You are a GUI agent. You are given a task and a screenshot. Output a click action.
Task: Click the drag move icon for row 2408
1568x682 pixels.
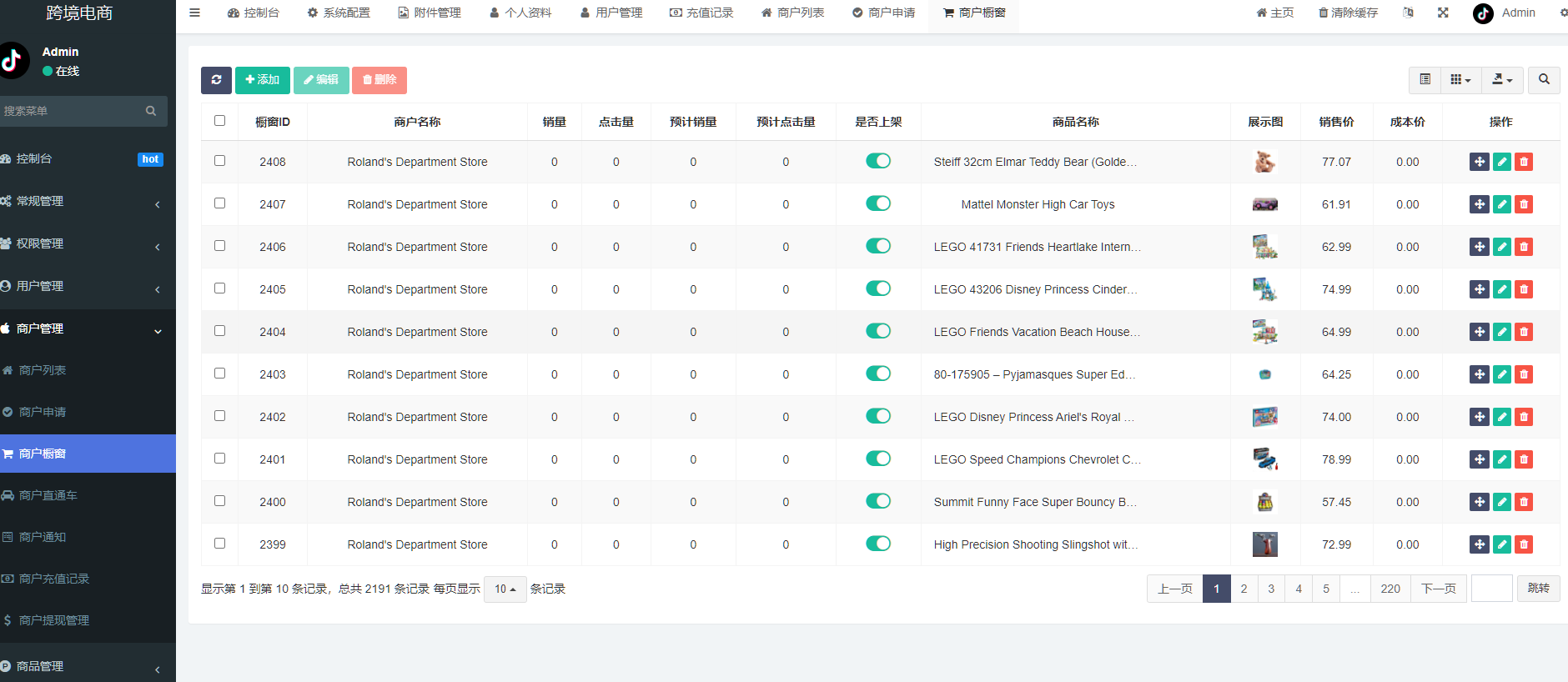pos(1480,162)
